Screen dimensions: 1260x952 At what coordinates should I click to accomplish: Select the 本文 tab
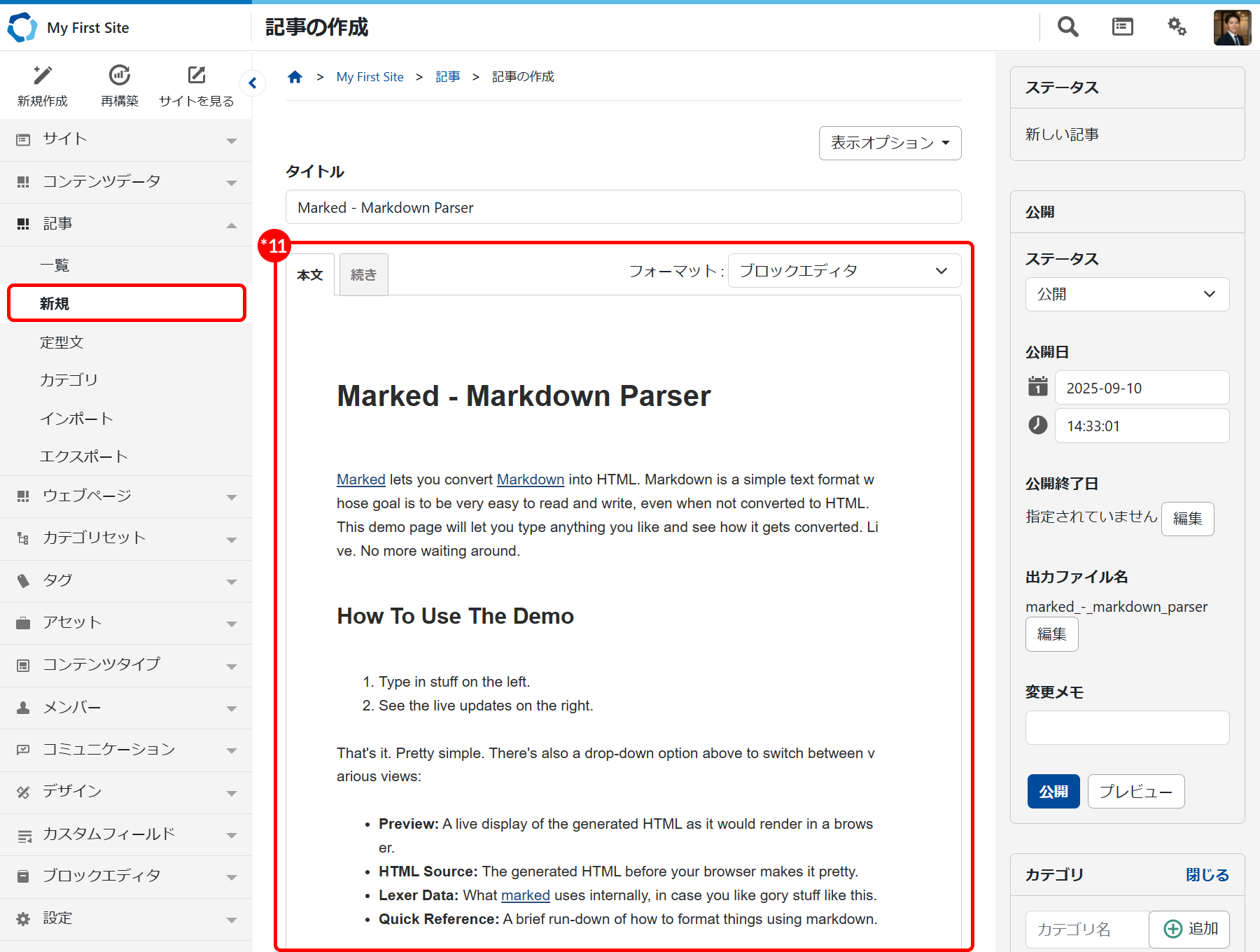(310, 274)
